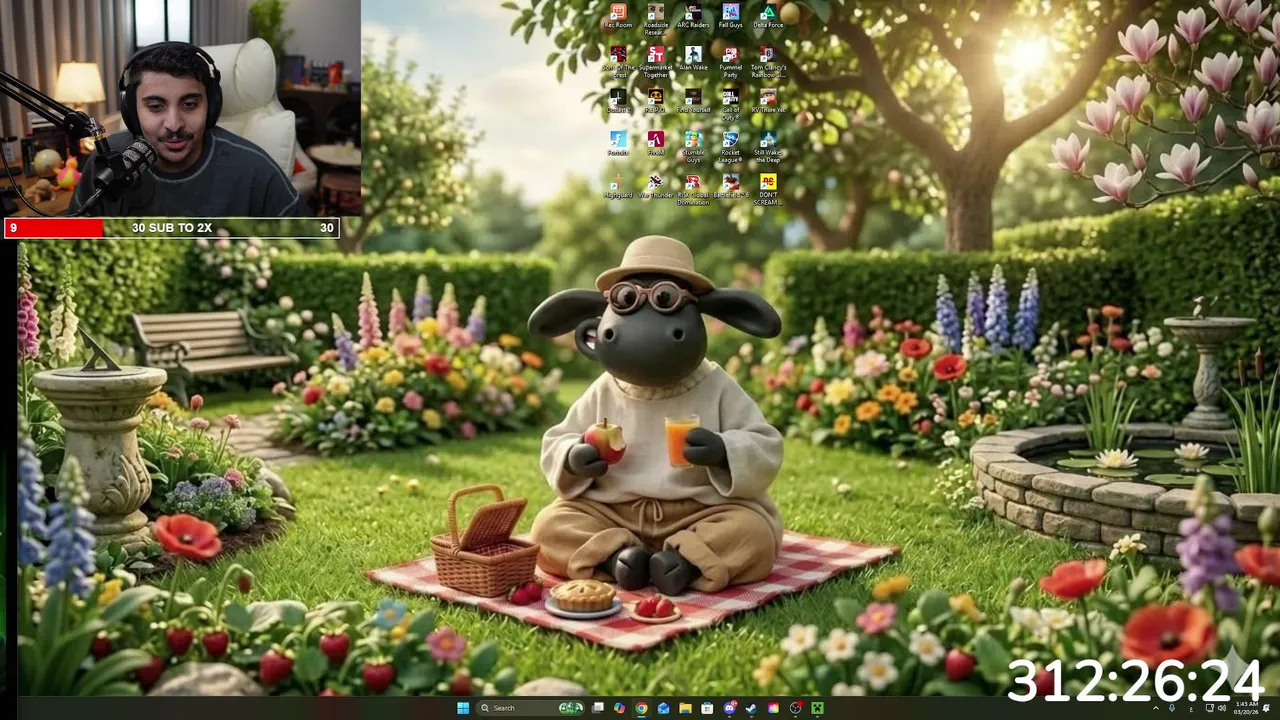The image size is (1280, 720).
Task: Open the Windows Start menu
Action: pos(463,708)
